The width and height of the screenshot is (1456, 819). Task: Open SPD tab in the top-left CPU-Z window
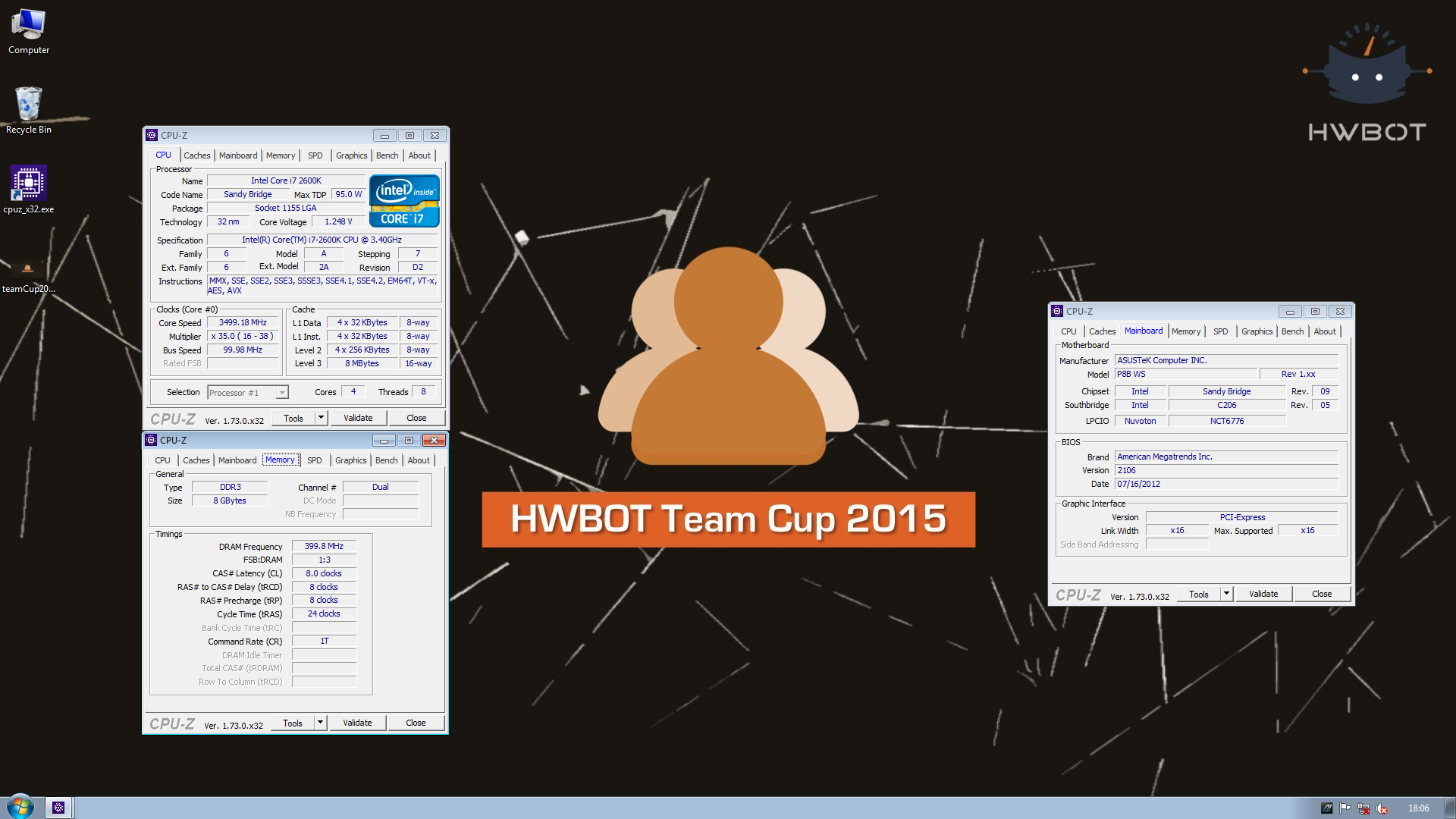315,155
